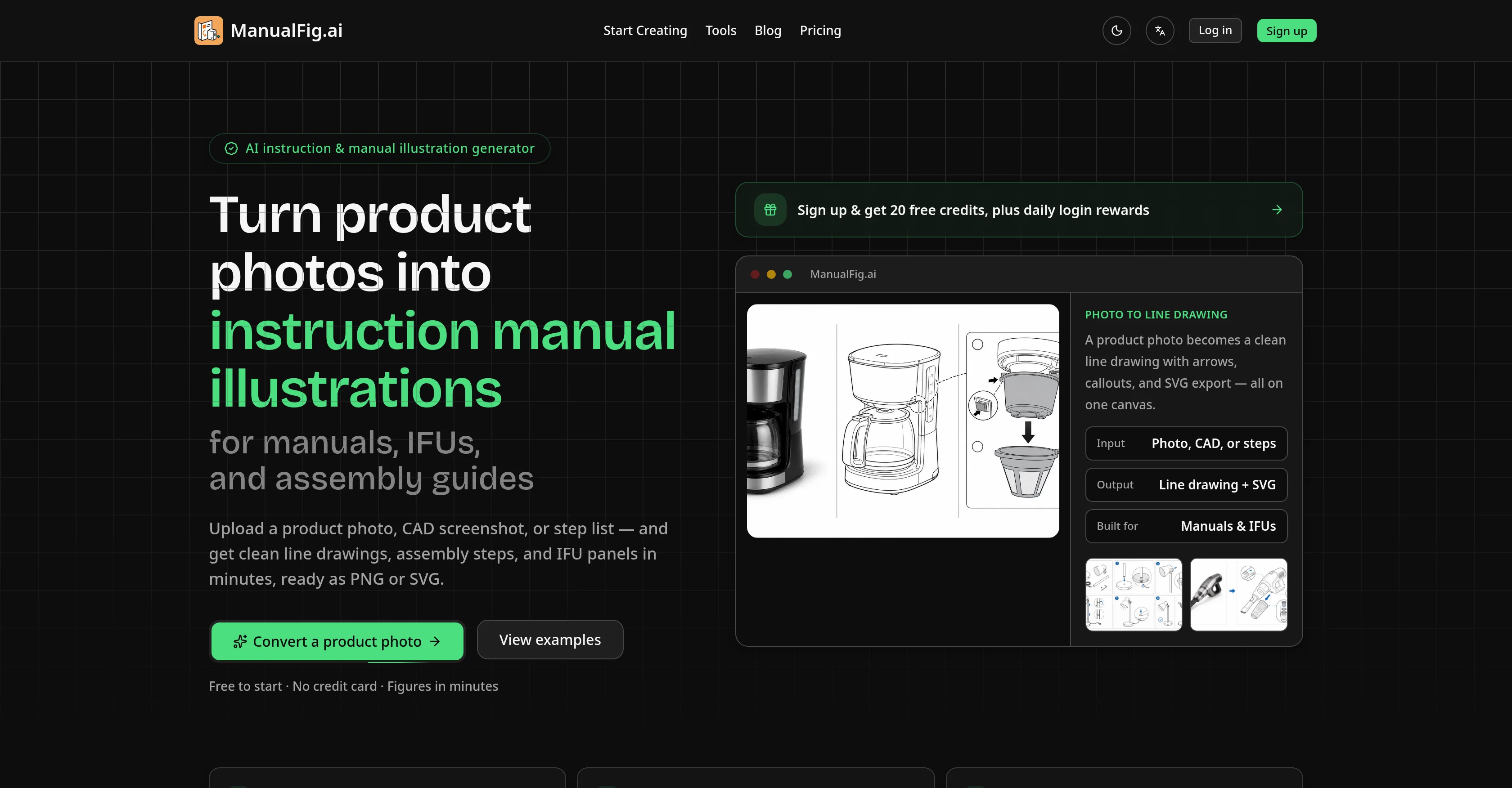Click the Convert a product photo button
The image size is (1512, 788).
(337, 641)
